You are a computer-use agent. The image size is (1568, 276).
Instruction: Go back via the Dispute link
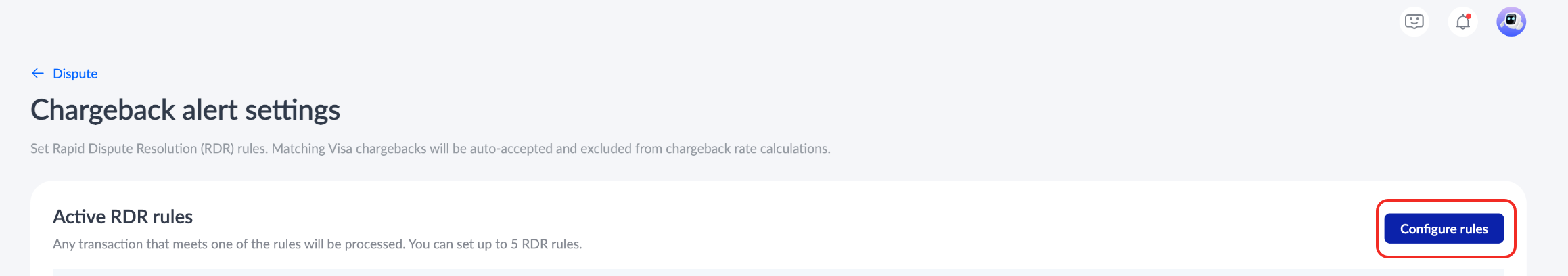75,74
